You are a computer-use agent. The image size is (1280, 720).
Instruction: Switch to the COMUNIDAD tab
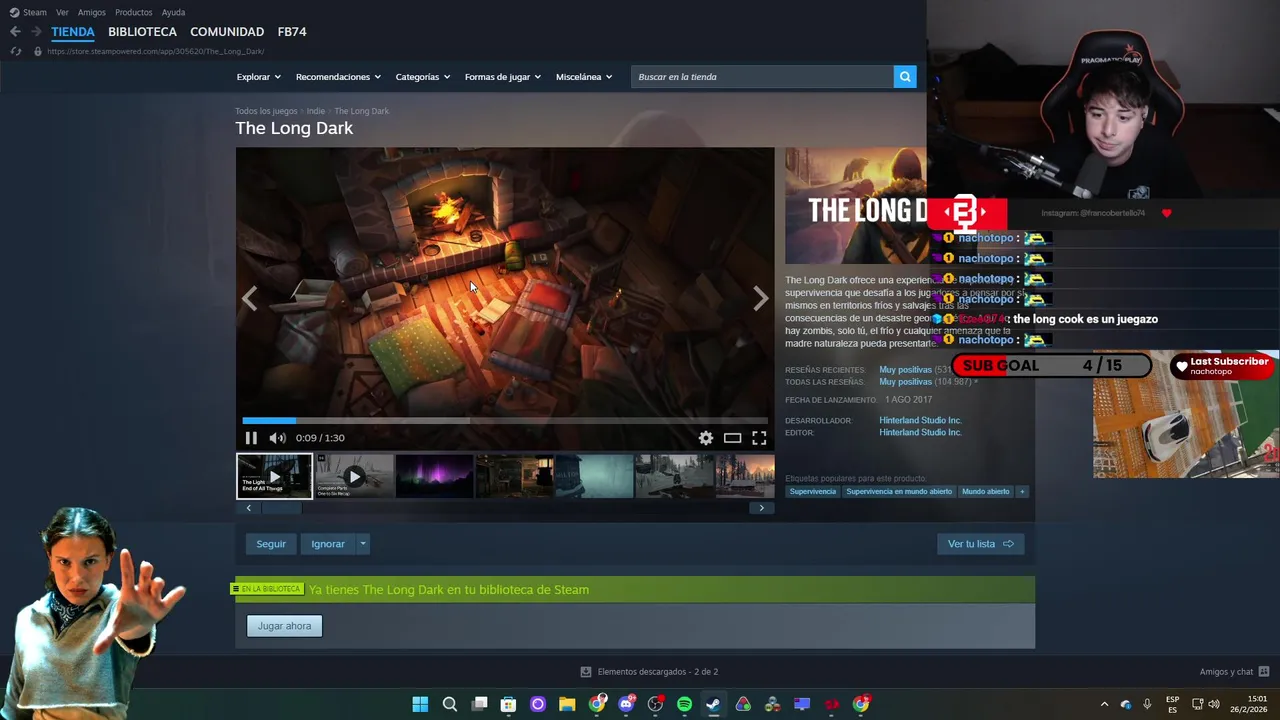tap(227, 32)
